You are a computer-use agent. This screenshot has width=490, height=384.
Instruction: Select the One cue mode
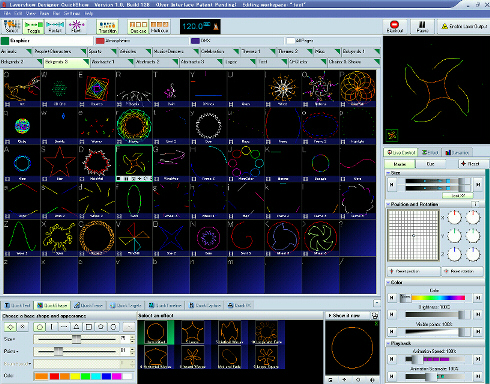coord(138,26)
